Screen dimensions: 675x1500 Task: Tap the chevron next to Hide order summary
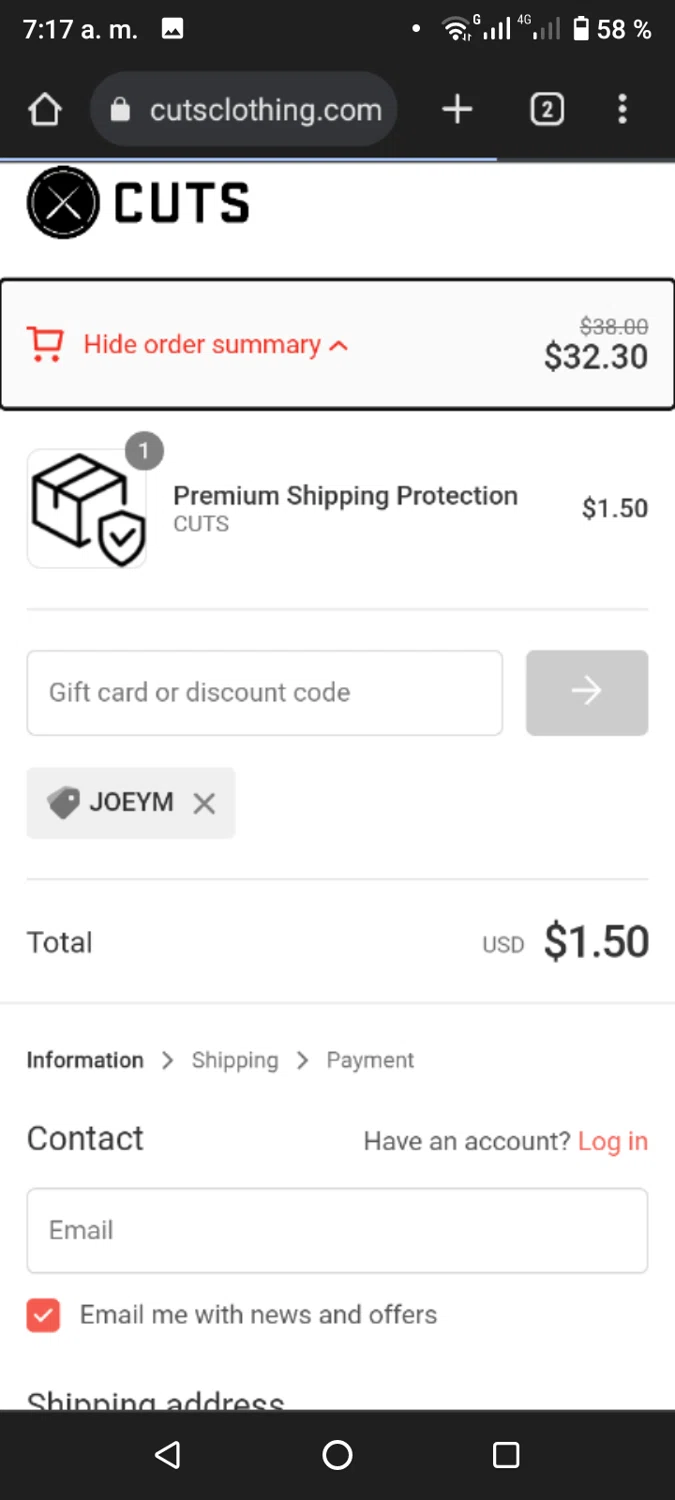339,345
